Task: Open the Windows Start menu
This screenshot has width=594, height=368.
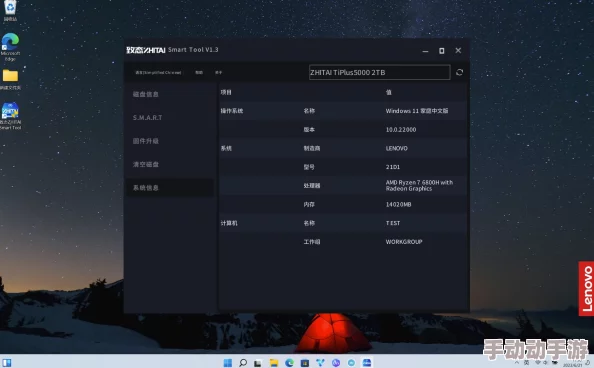Action: pos(228,363)
